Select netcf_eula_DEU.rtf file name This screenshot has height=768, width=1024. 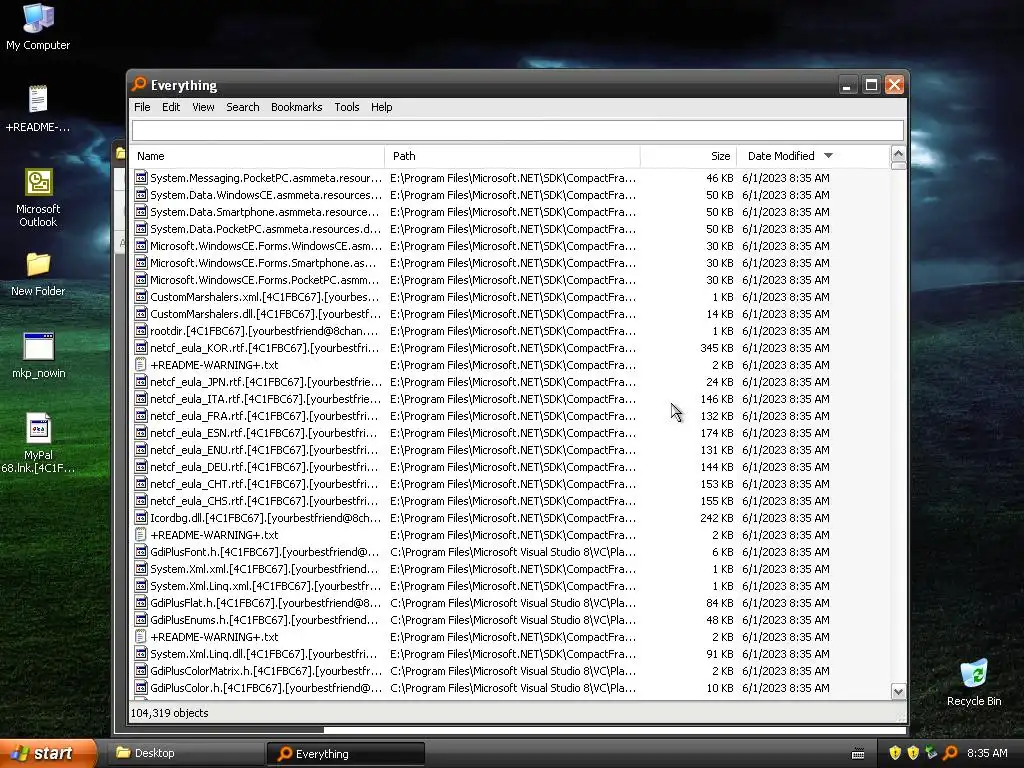pos(264,467)
